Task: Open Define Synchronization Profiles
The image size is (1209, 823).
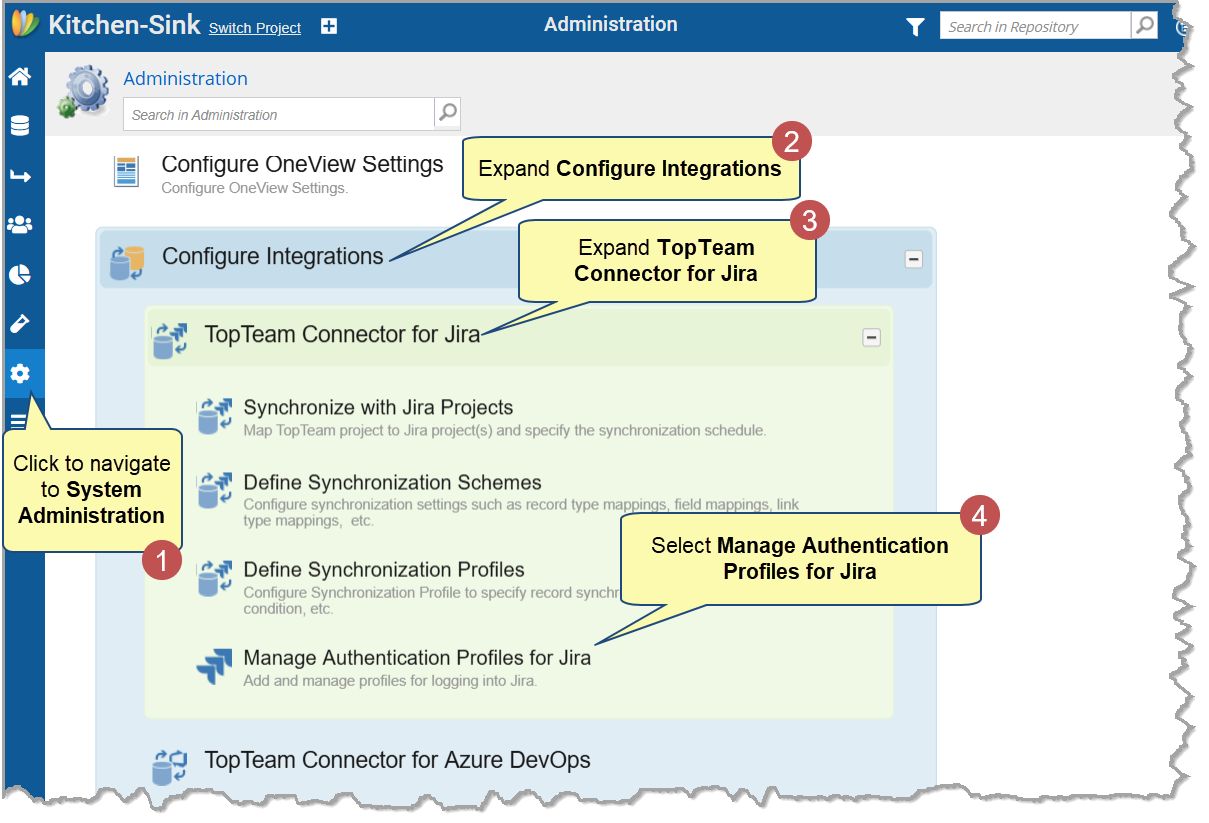Action: (384, 569)
